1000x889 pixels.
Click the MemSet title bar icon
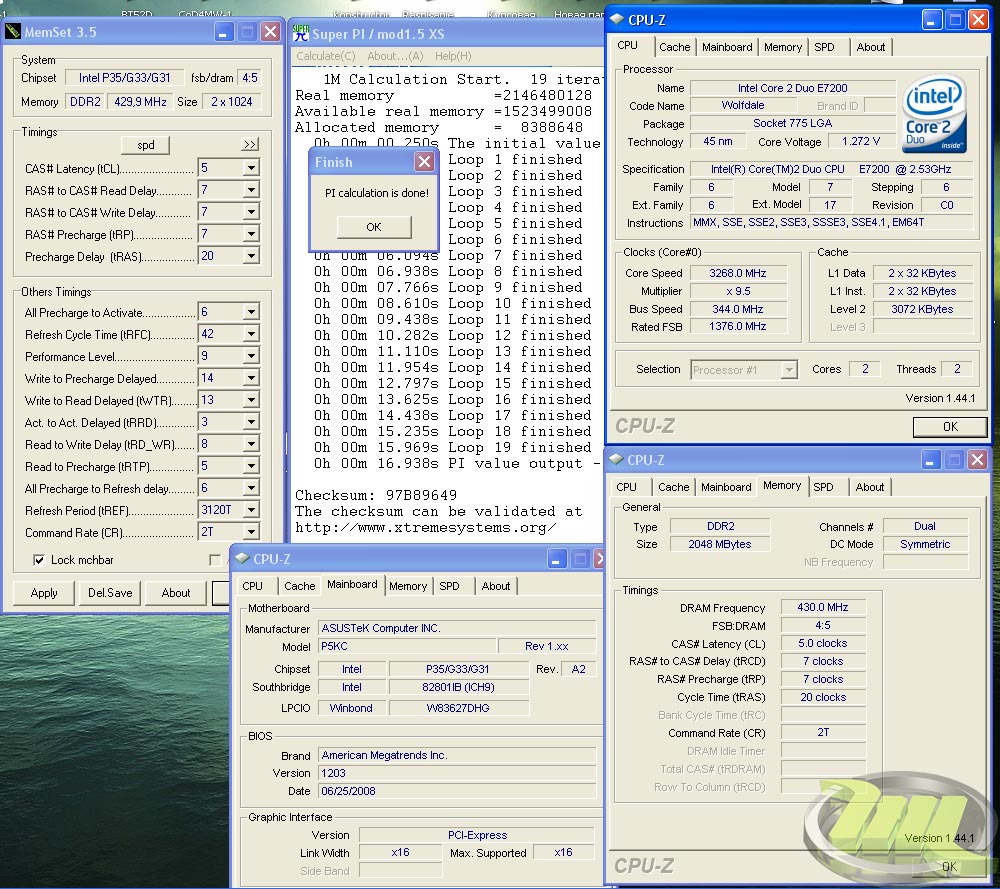(x=13, y=31)
